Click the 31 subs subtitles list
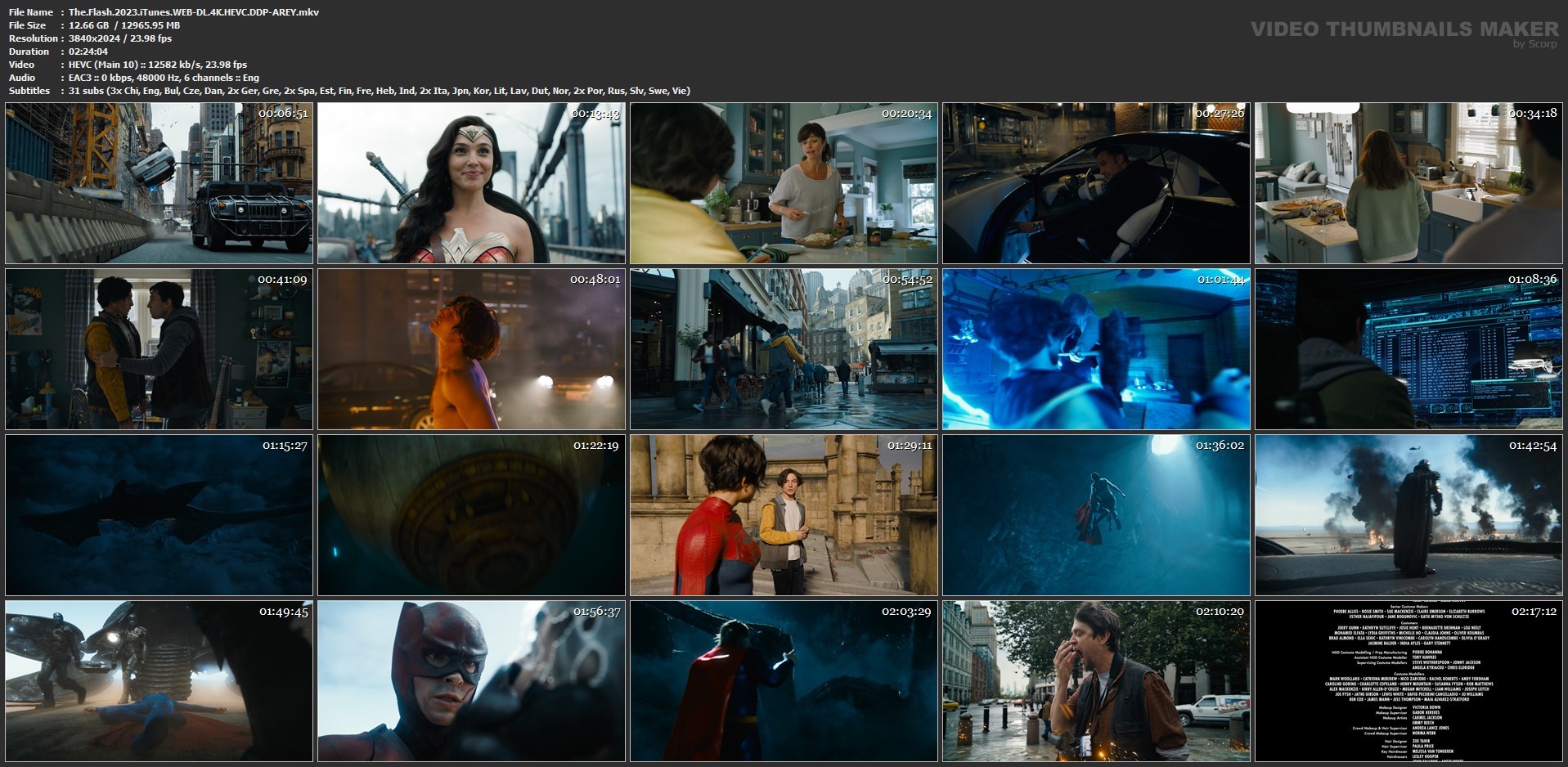This screenshot has height=767, width=1568. 380,91
